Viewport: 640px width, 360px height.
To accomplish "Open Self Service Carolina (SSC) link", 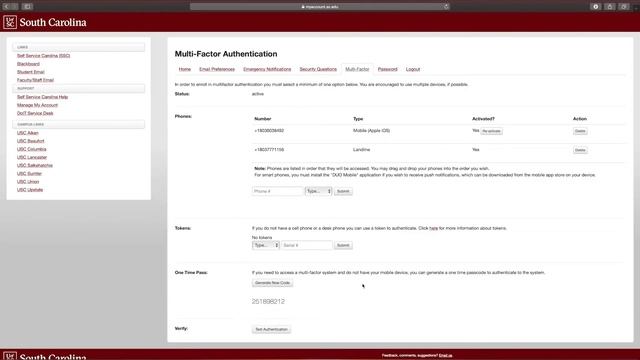I will (x=43, y=56).
